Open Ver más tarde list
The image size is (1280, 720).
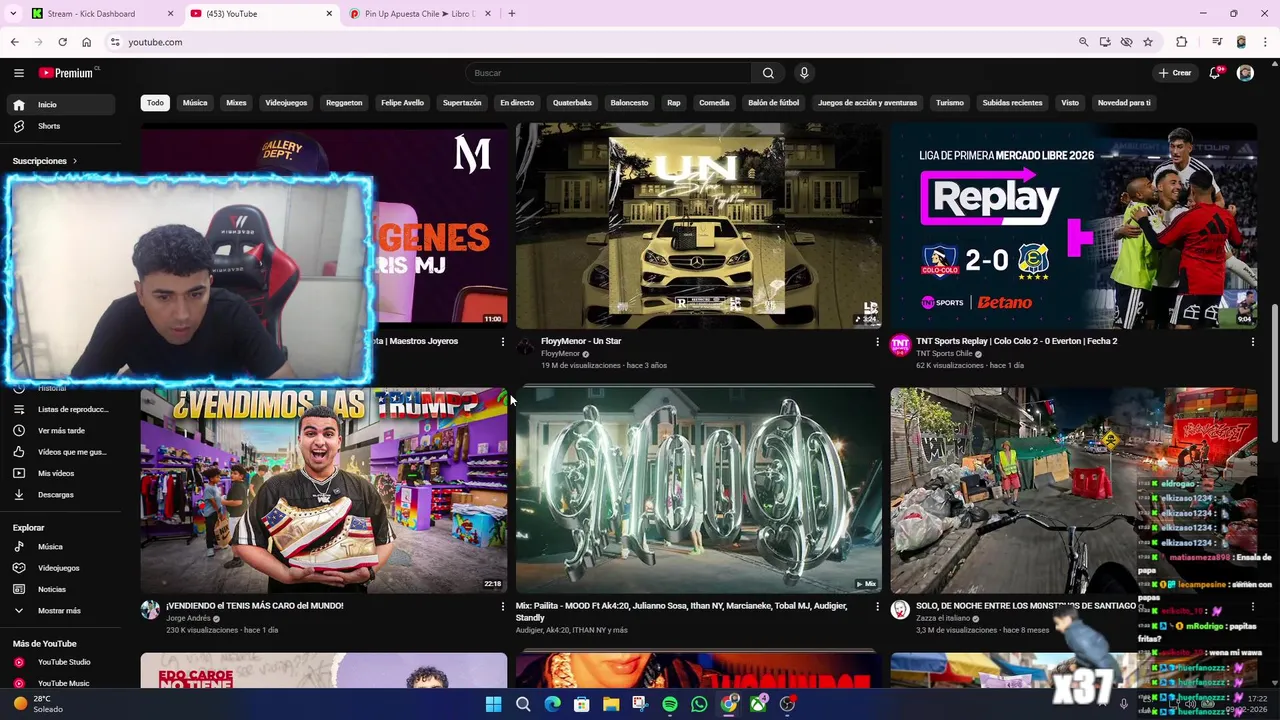[60, 430]
